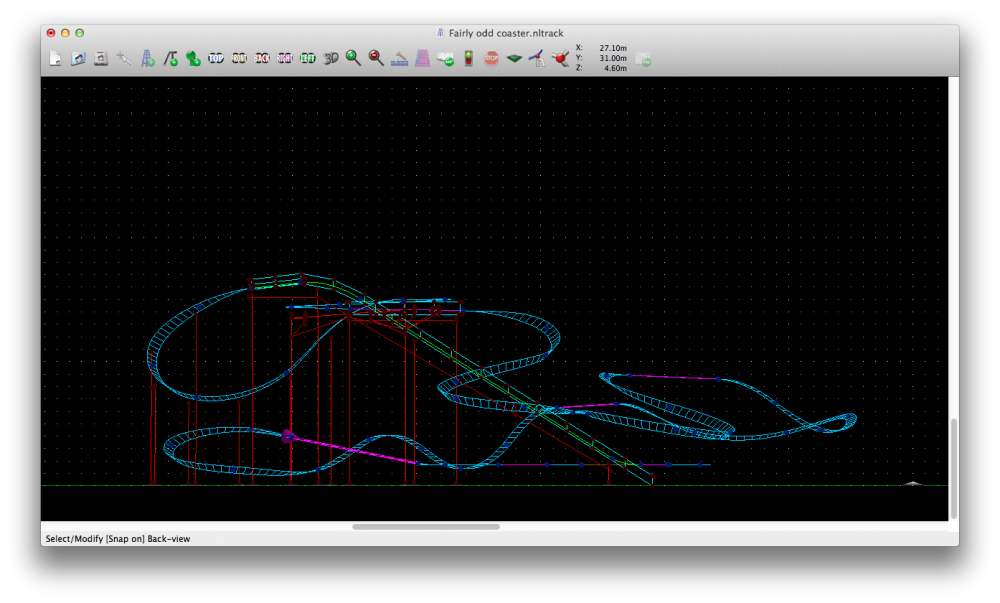Zoom in with the green magnifier

353,59
